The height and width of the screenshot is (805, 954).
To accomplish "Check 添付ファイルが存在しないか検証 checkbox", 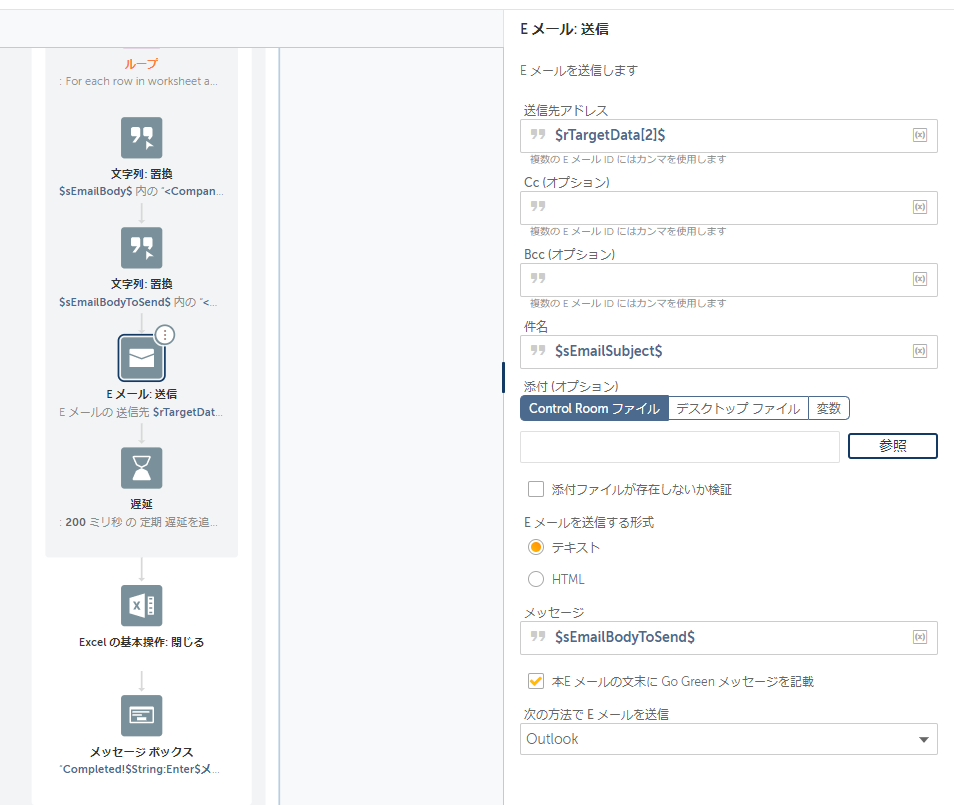I will (x=535, y=489).
